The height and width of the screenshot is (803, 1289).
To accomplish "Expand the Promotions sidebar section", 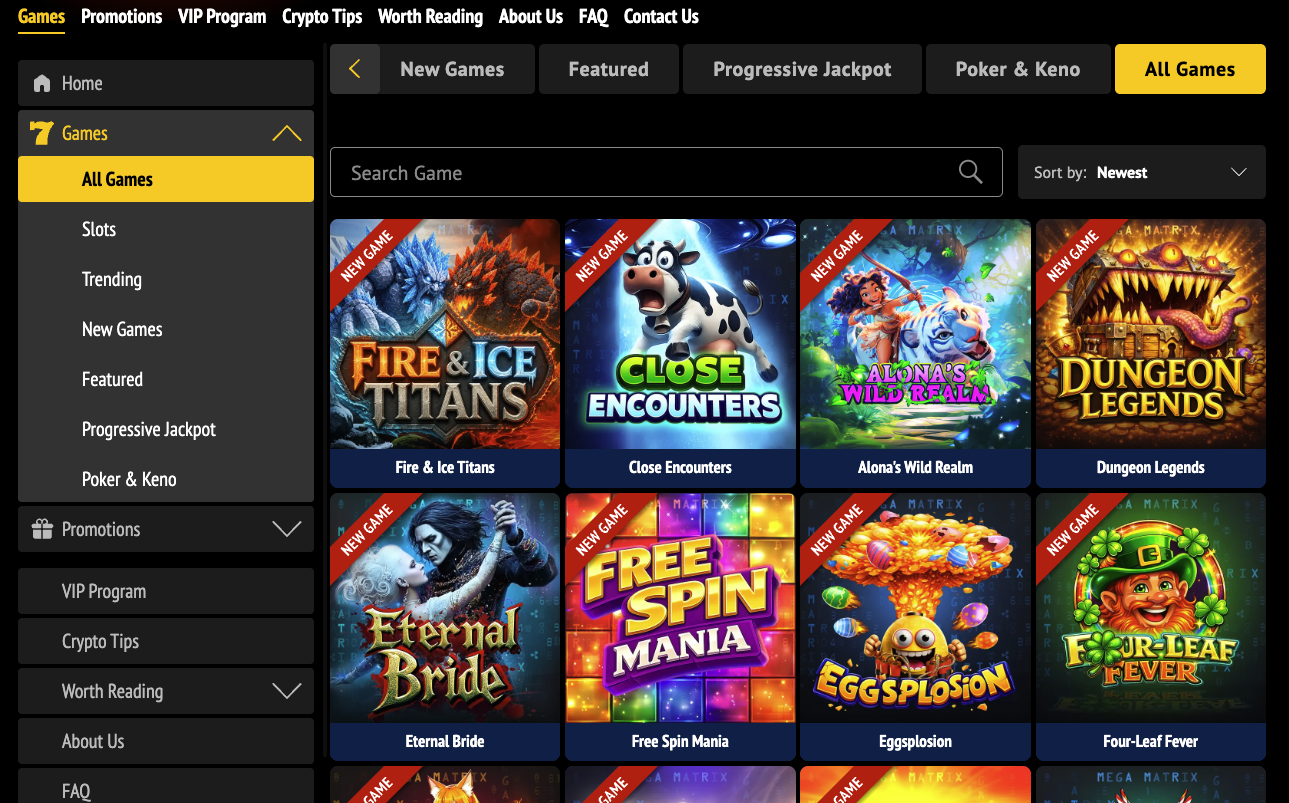I will 287,529.
